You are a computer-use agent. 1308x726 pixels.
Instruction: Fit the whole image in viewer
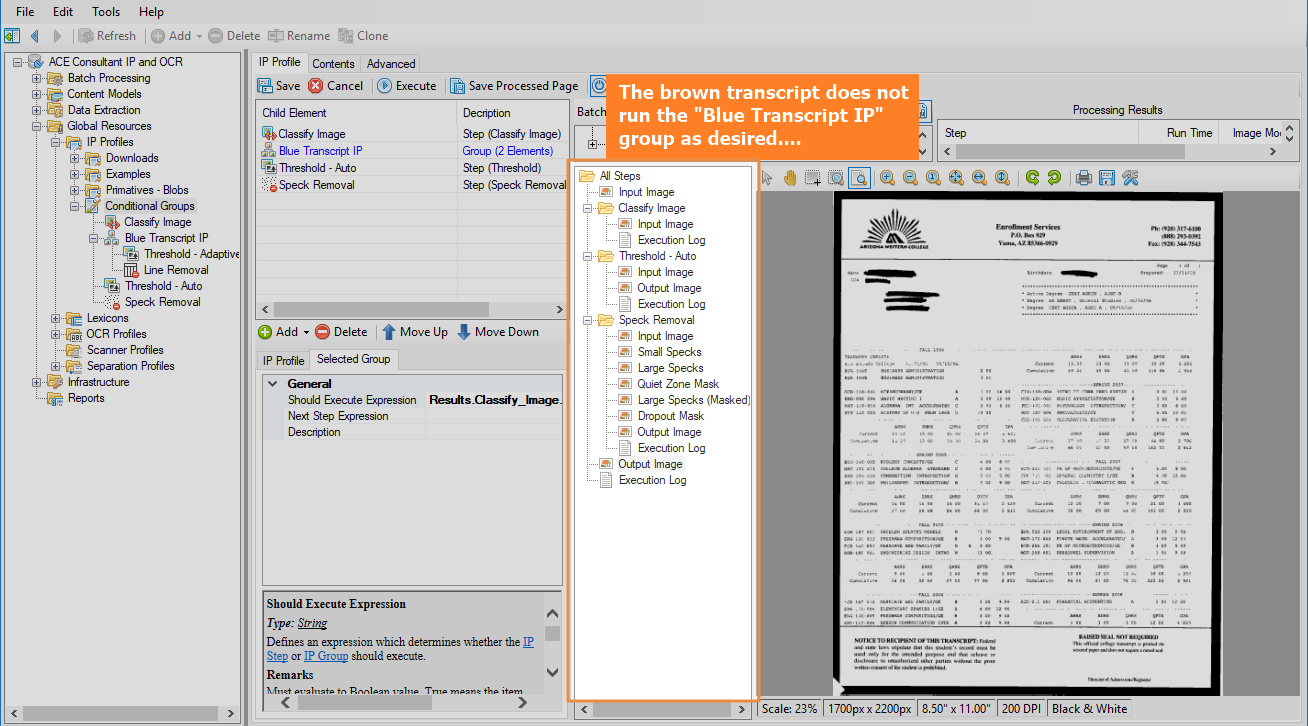point(956,178)
